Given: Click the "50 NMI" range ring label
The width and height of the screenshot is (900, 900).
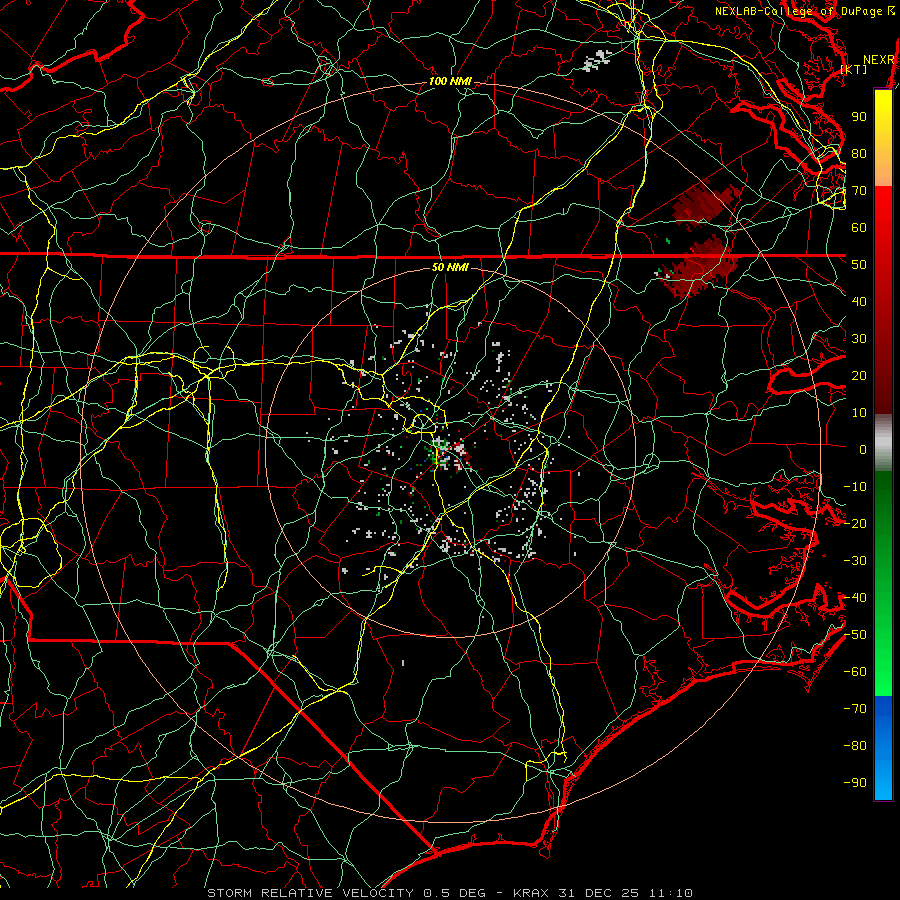Looking at the screenshot, I should (450, 267).
